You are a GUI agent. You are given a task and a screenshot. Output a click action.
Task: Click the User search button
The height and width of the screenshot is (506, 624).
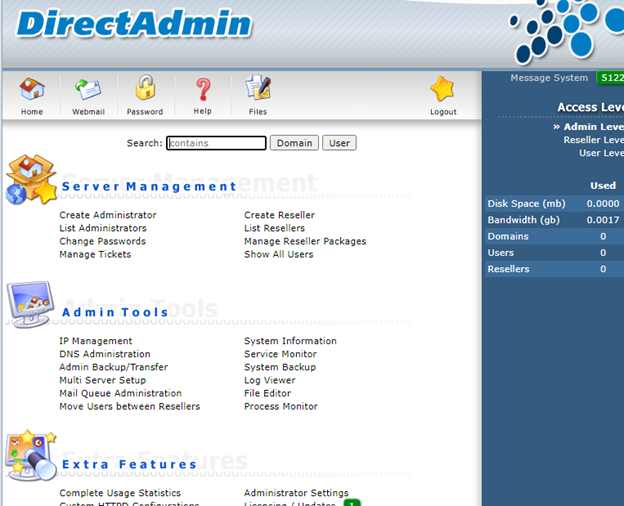tap(339, 143)
